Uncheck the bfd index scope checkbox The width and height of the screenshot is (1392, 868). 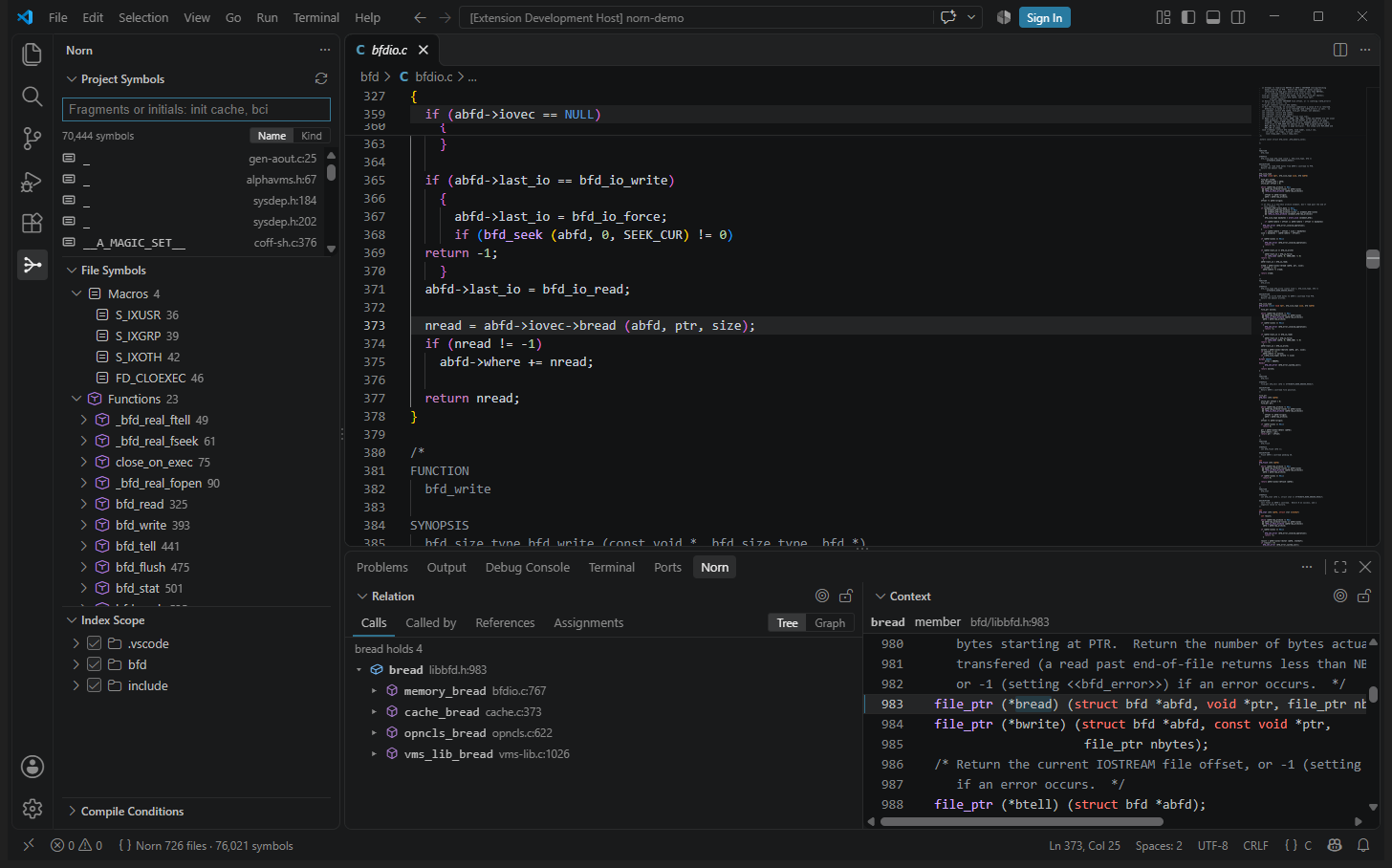94,664
